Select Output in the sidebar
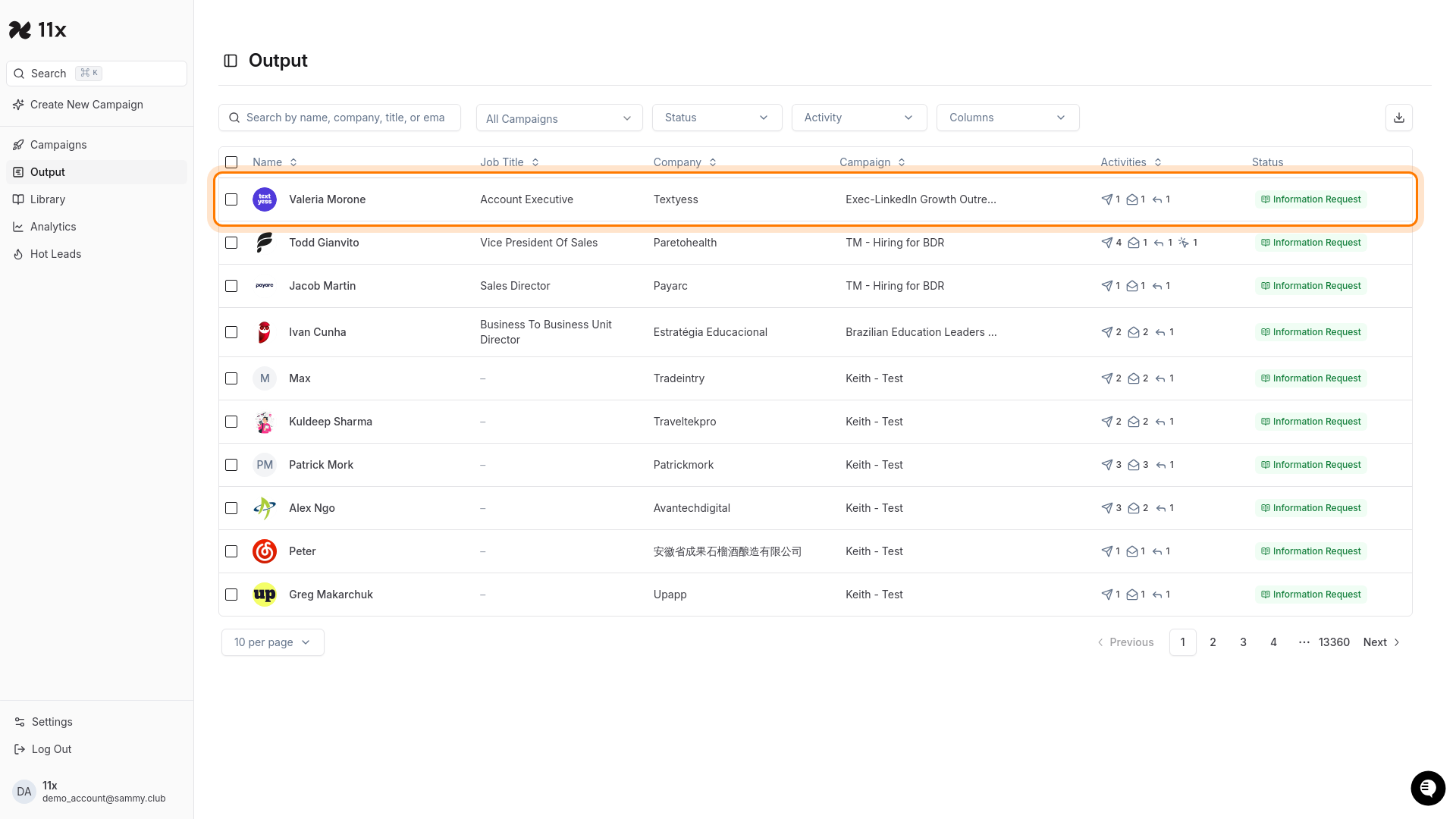 pos(96,172)
